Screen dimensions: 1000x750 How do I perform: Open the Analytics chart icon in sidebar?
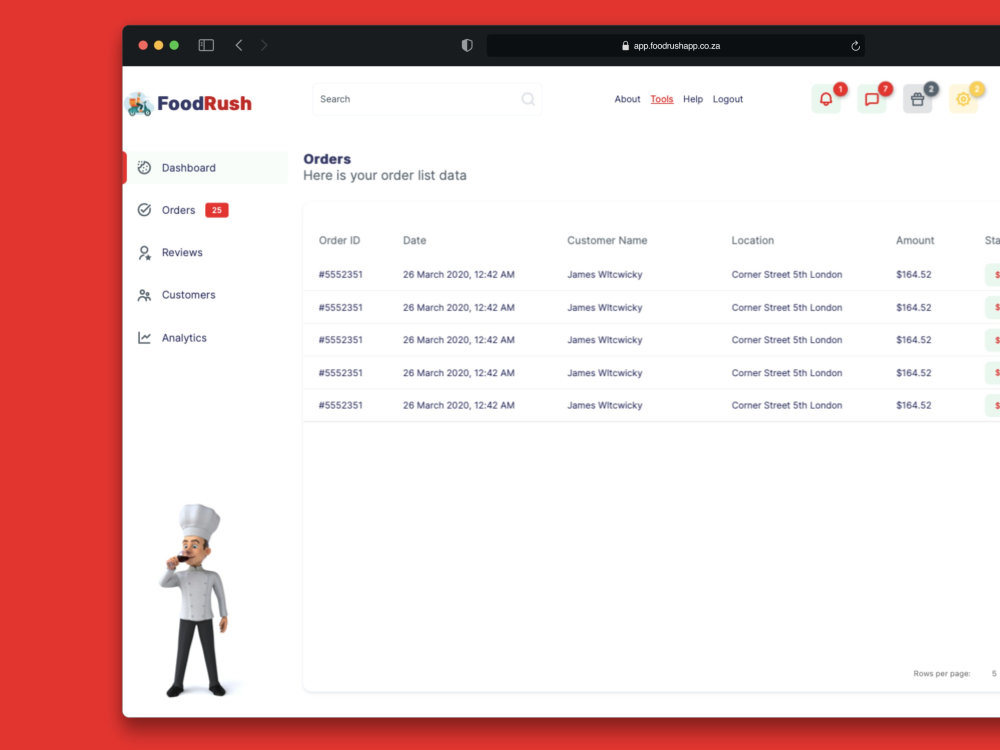144,337
